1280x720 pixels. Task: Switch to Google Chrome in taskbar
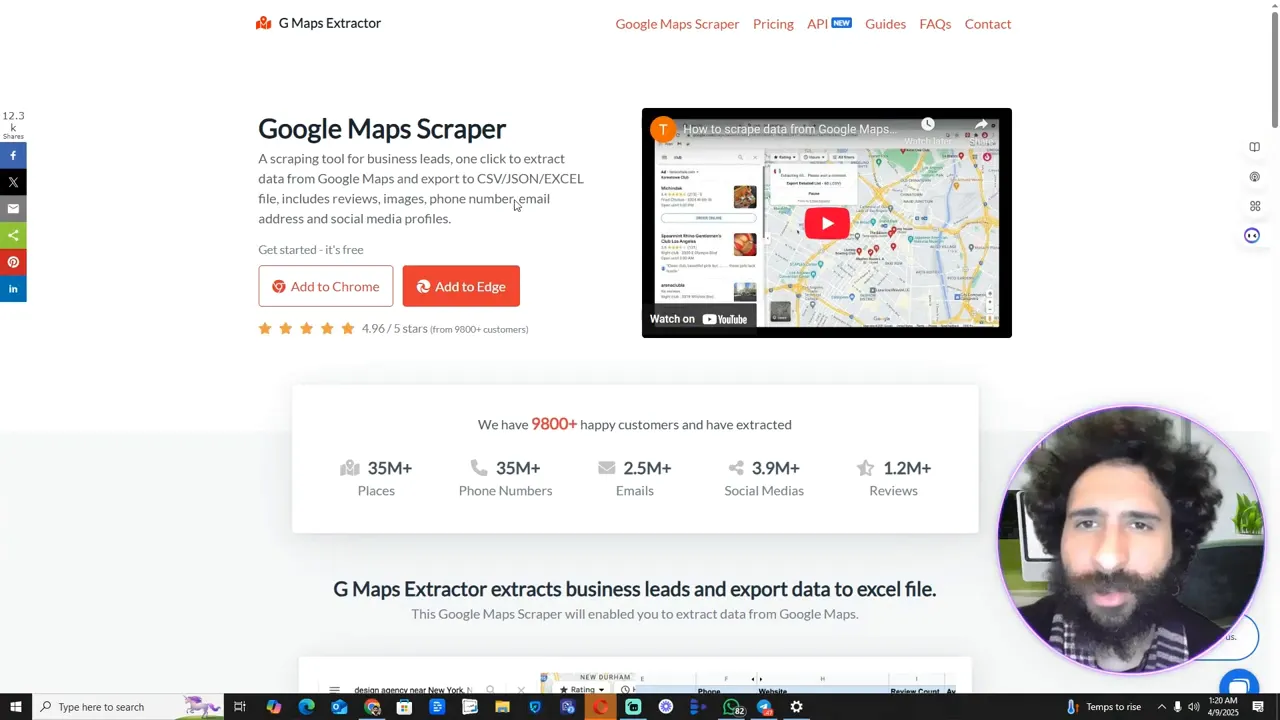pyautogui.click(x=372, y=707)
